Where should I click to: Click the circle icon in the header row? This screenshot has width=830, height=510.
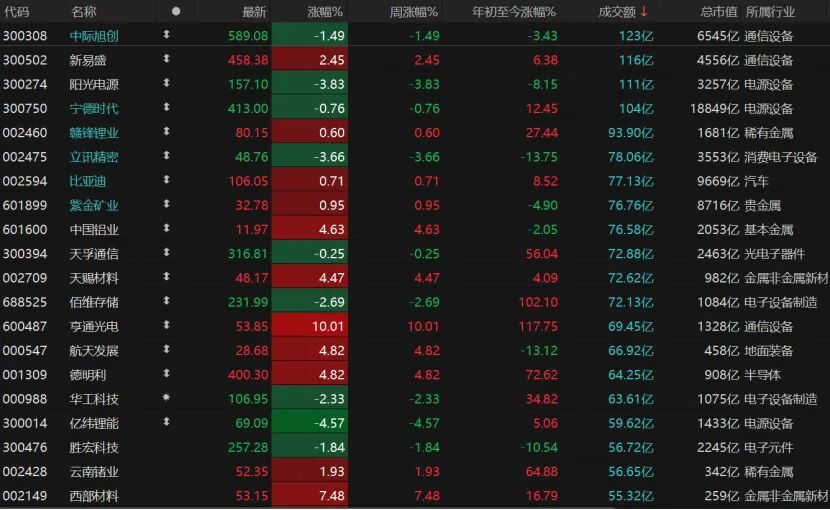click(x=177, y=12)
